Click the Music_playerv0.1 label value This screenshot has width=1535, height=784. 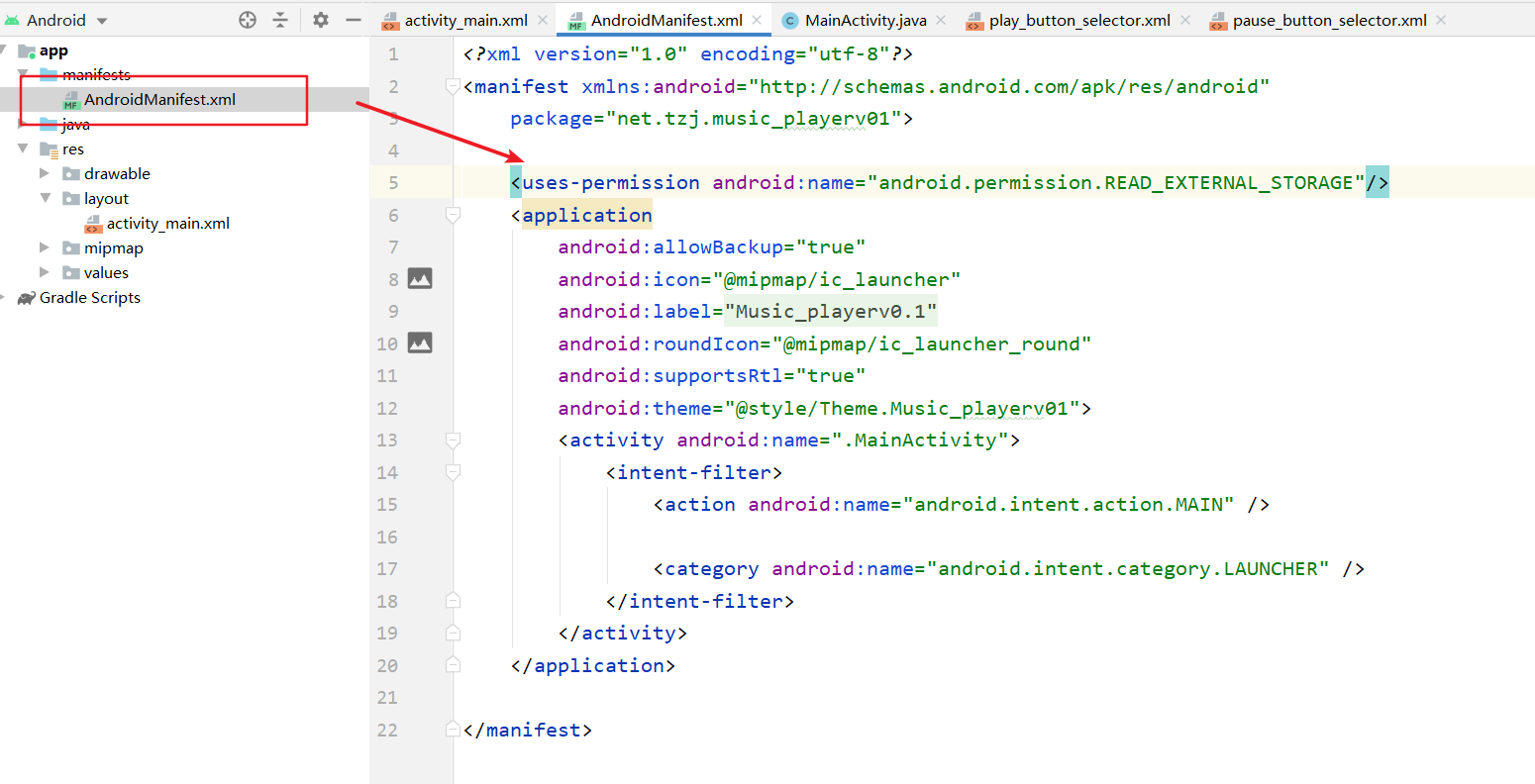pyautogui.click(x=831, y=312)
